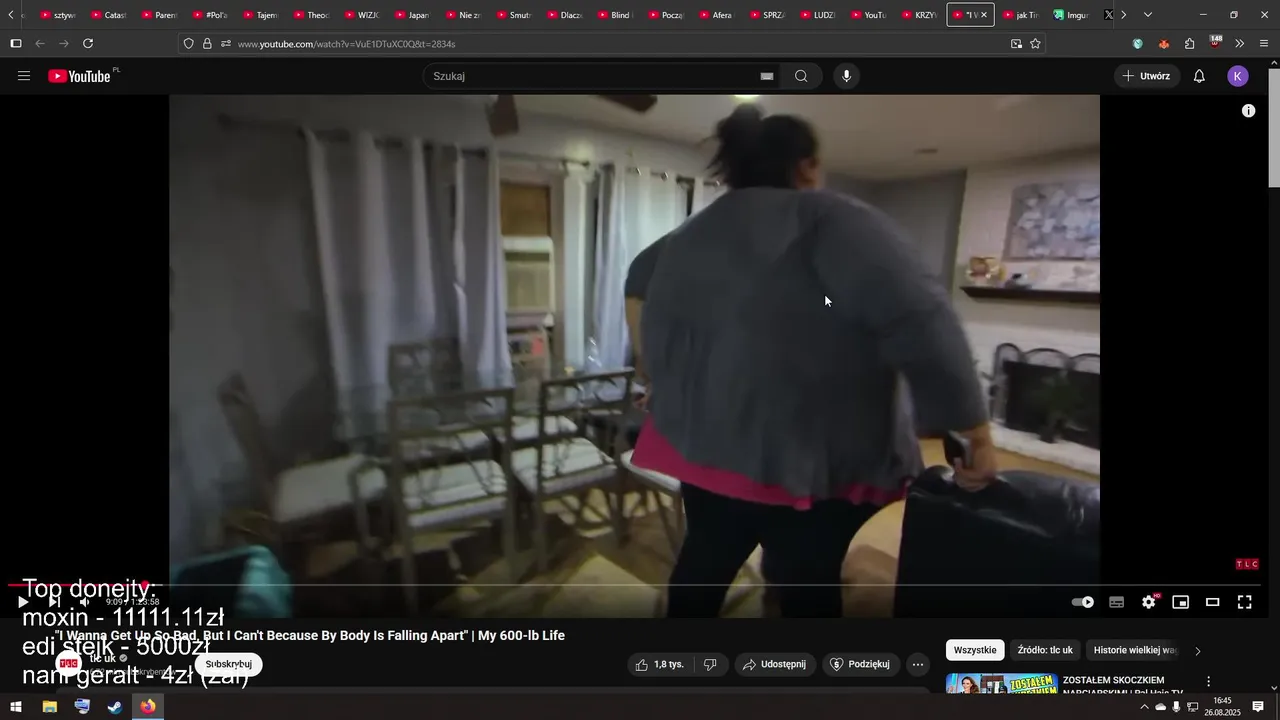The height and width of the screenshot is (720, 1280).
Task: Toggle autoplay switch in player
Action: 1083,602
